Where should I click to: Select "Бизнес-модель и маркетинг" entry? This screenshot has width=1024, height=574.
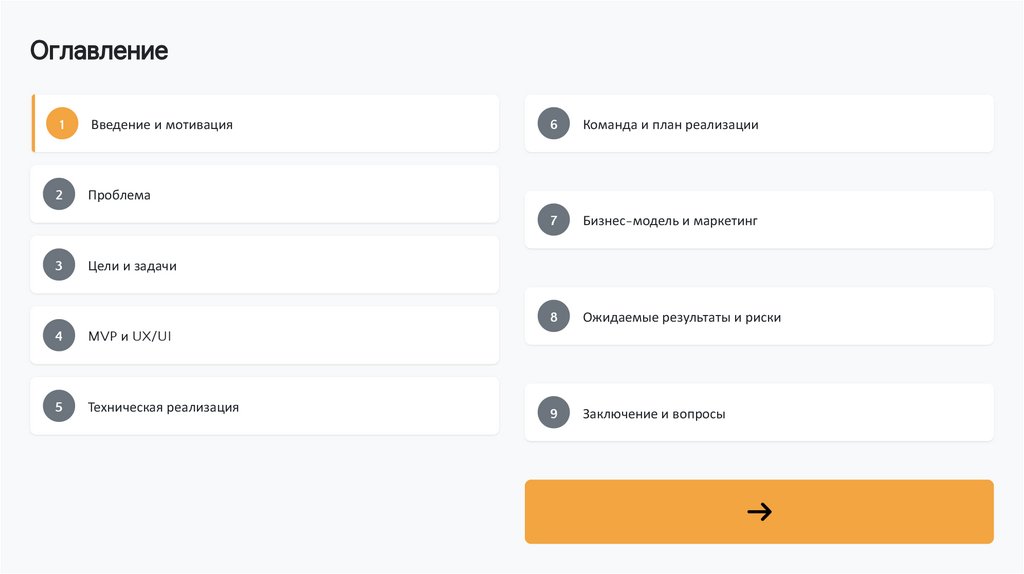pyautogui.click(x=670, y=220)
